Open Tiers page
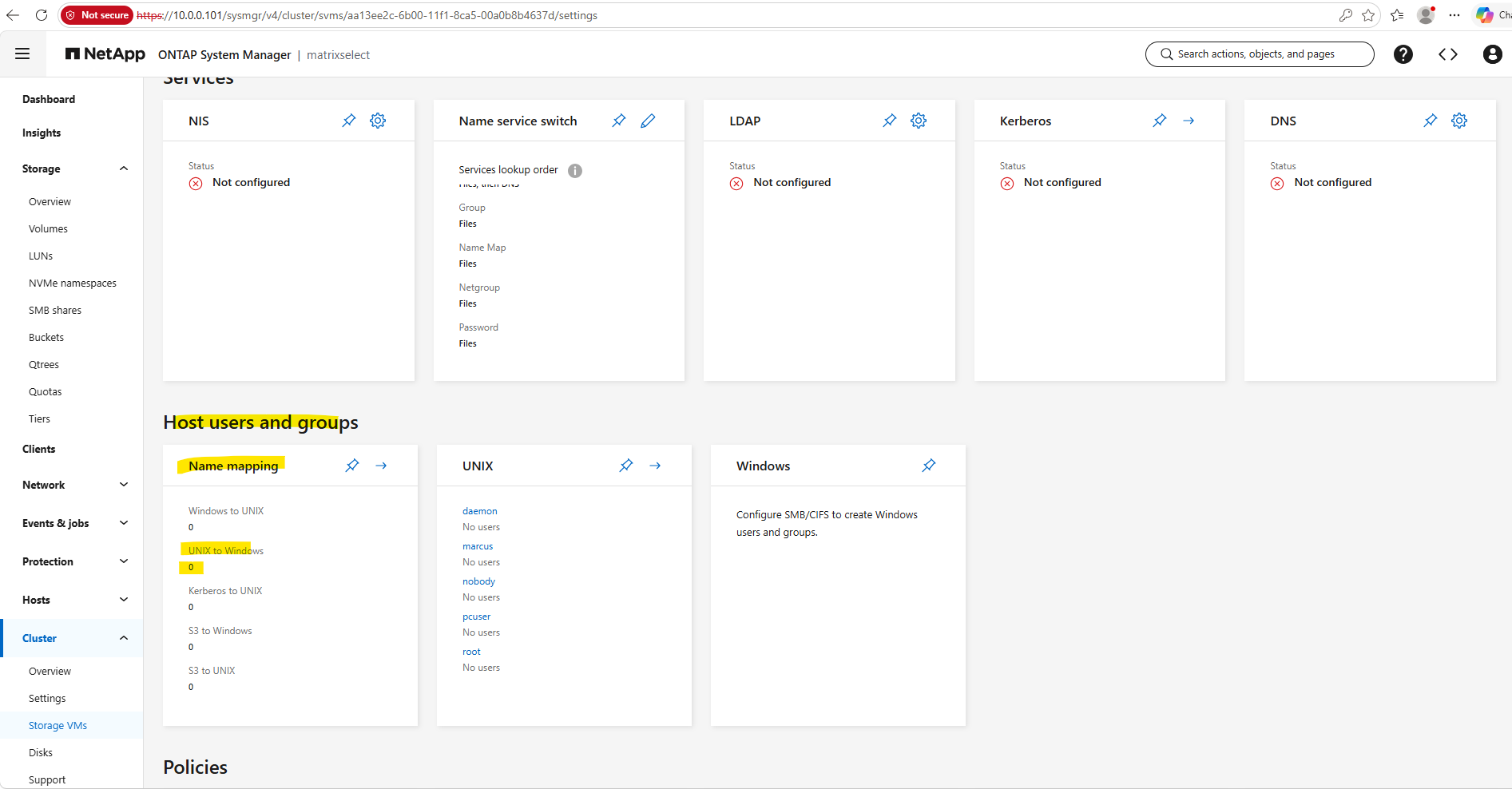This screenshot has height=789, width=1512. (39, 419)
